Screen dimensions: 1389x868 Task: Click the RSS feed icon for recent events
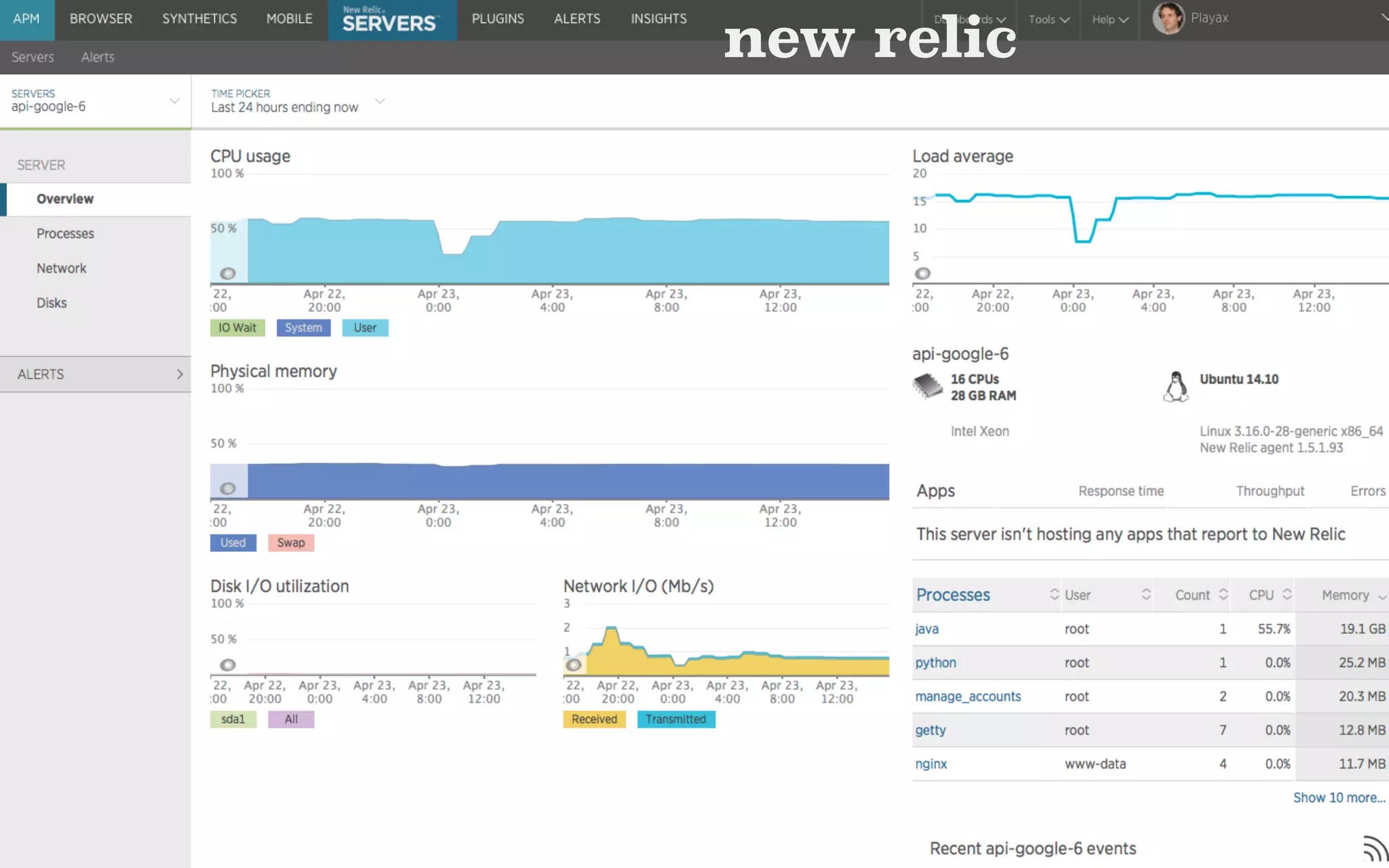point(1375,848)
